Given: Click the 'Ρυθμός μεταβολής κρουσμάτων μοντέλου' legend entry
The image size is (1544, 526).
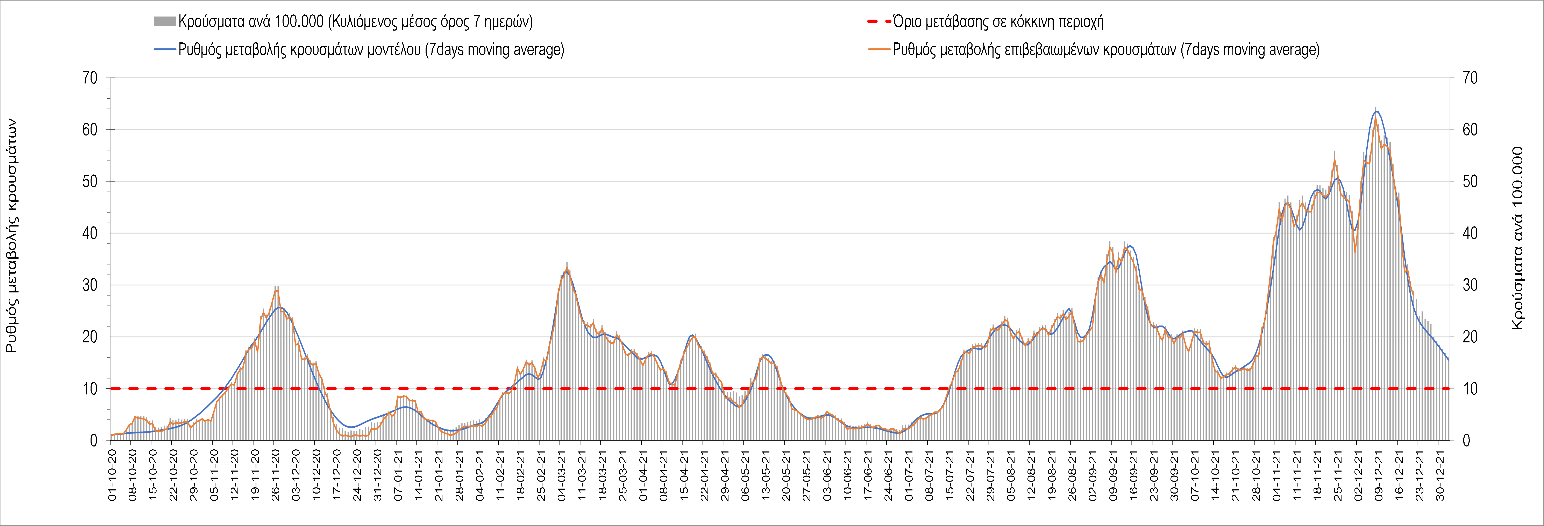Looking at the screenshot, I should click(371, 50).
